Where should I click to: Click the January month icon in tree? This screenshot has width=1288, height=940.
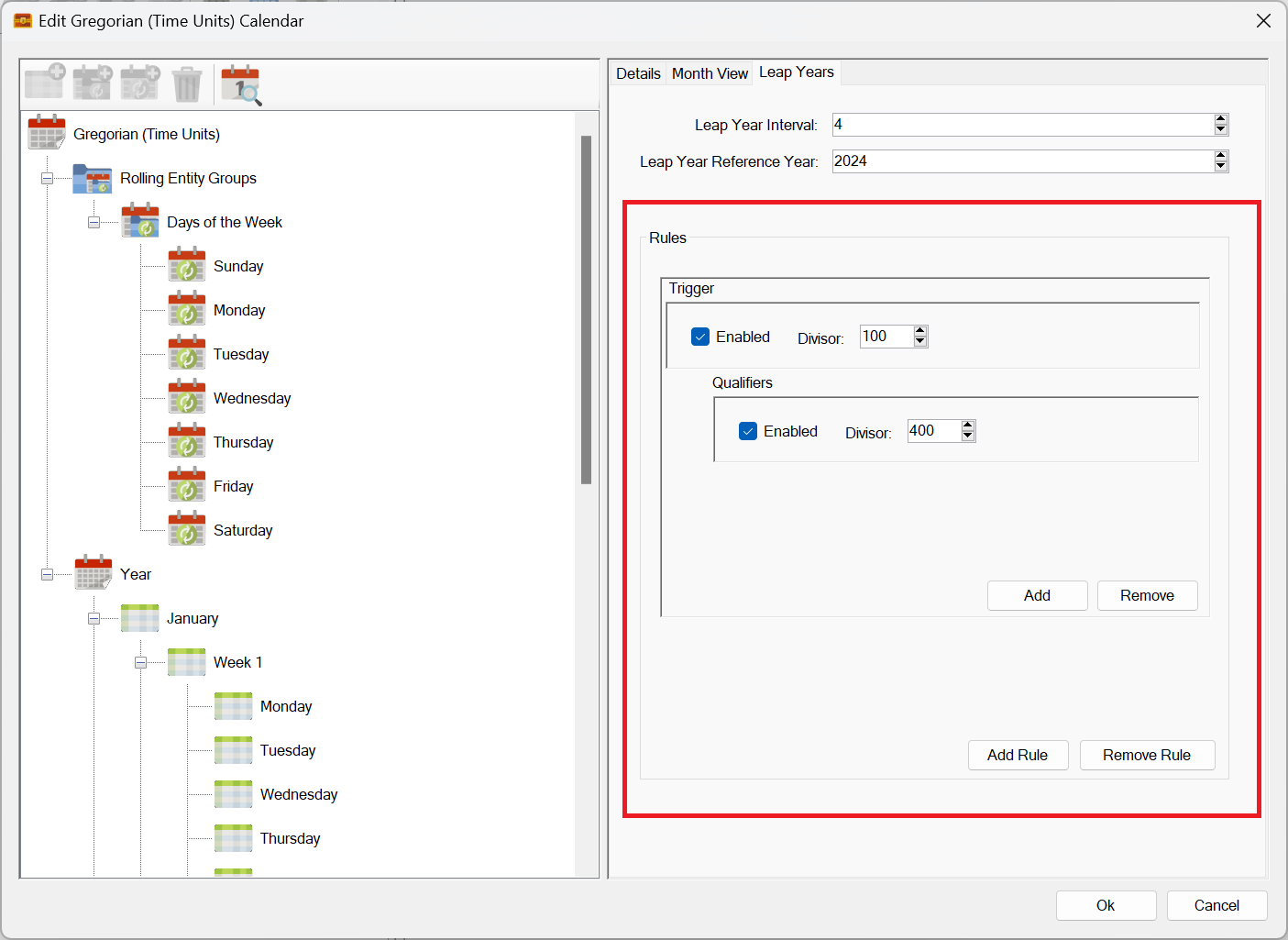(x=140, y=618)
